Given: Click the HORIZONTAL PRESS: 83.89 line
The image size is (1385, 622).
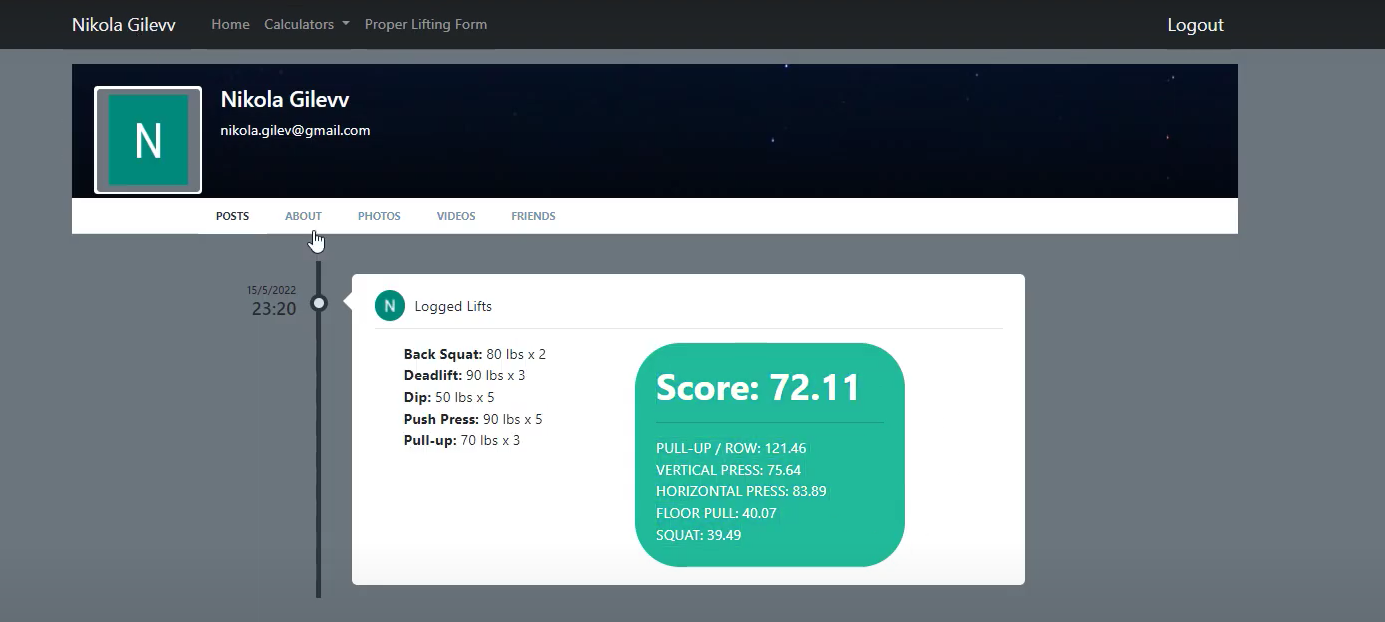Looking at the screenshot, I should (x=741, y=491).
